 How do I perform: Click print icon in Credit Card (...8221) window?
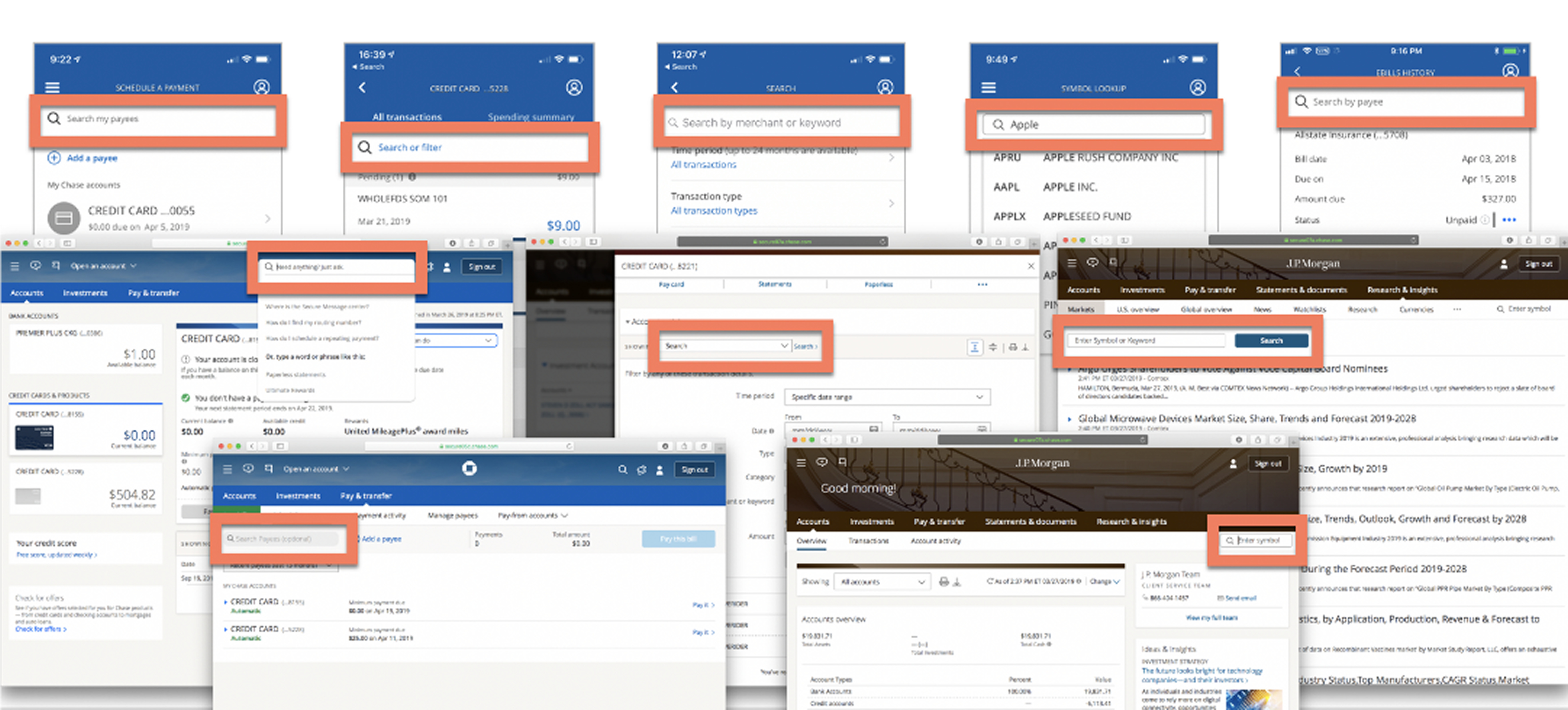click(x=1012, y=347)
